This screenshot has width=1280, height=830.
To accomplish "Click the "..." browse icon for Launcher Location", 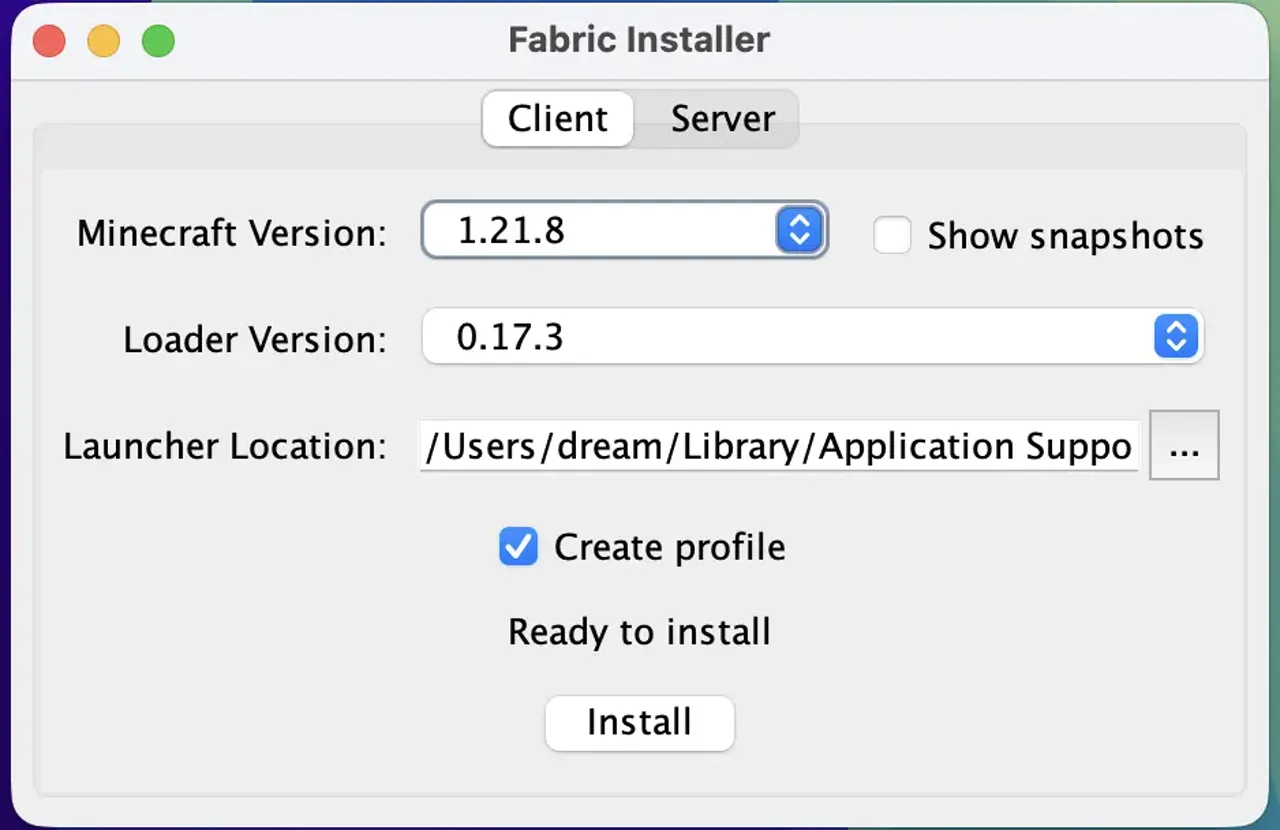I will coord(1184,447).
